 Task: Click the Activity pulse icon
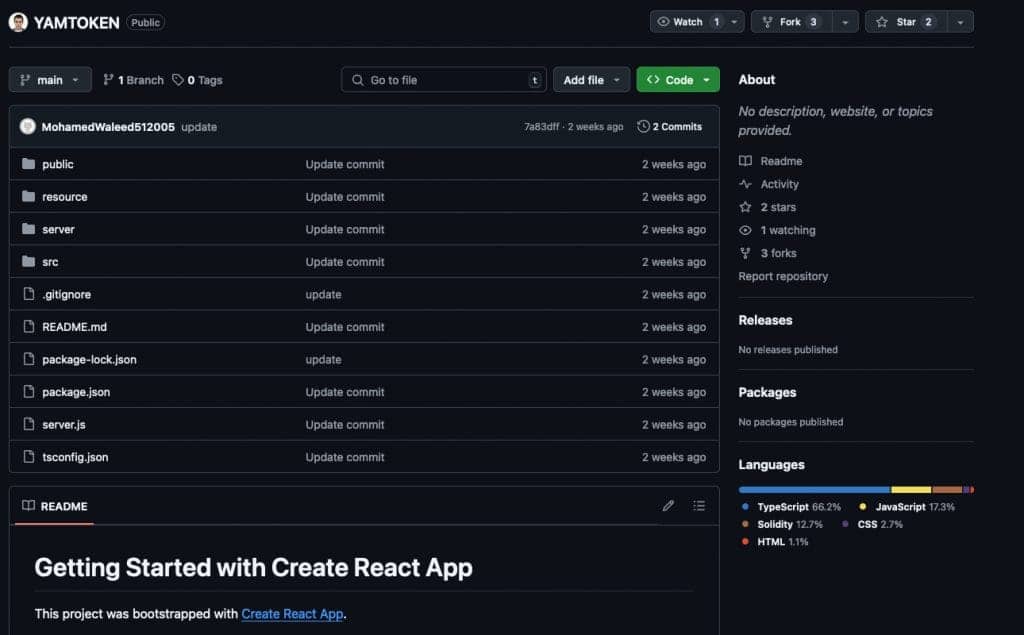(745, 184)
